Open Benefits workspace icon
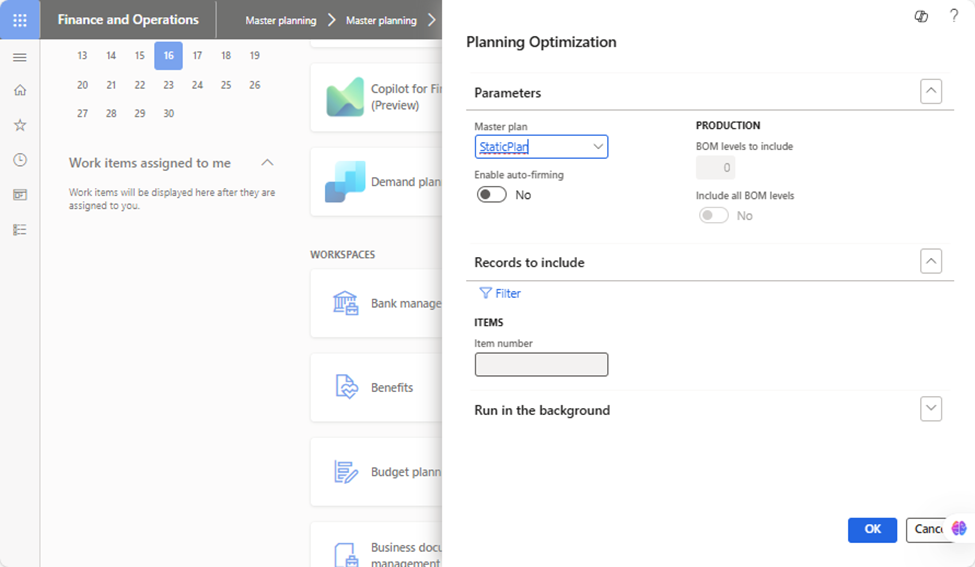Viewport: 975px width, 567px height. pyautogui.click(x=346, y=387)
